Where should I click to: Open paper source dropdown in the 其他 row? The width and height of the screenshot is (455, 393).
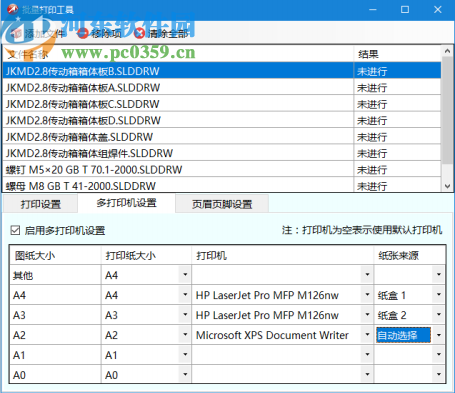[x=439, y=275]
